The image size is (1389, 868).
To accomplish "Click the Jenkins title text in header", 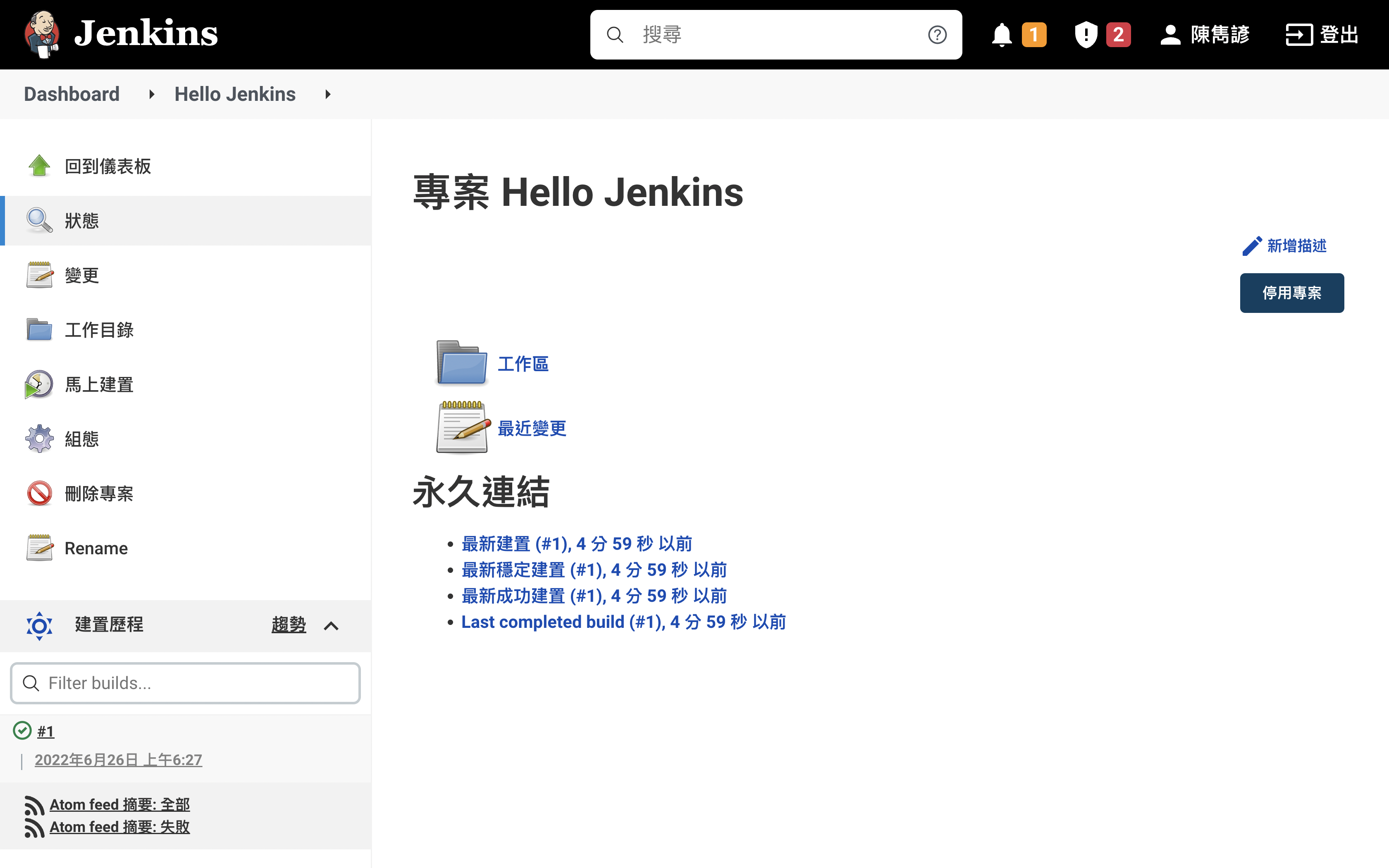I will click(x=146, y=33).
